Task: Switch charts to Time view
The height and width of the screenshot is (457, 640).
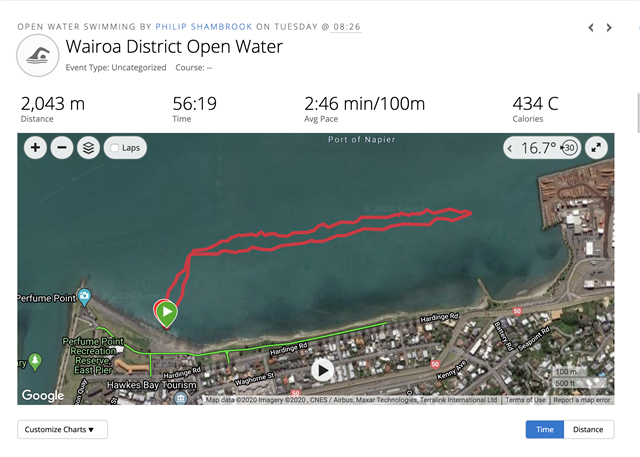Action: (544, 429)
